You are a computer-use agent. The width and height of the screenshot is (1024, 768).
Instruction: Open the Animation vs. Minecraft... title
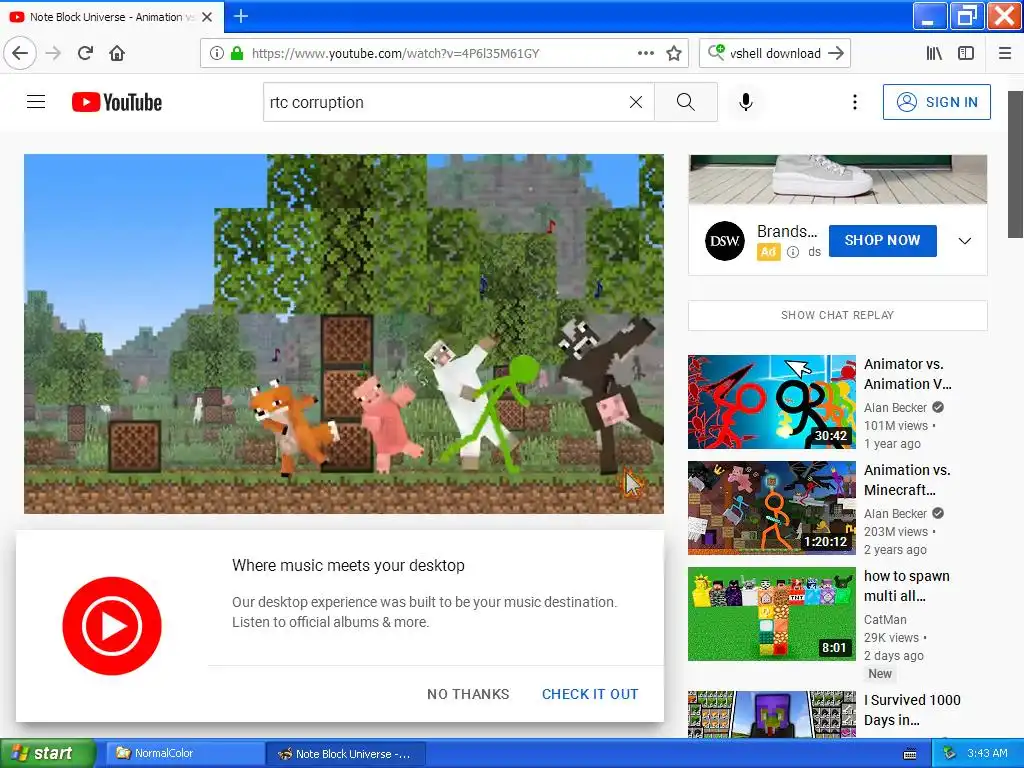coord(907,479)
